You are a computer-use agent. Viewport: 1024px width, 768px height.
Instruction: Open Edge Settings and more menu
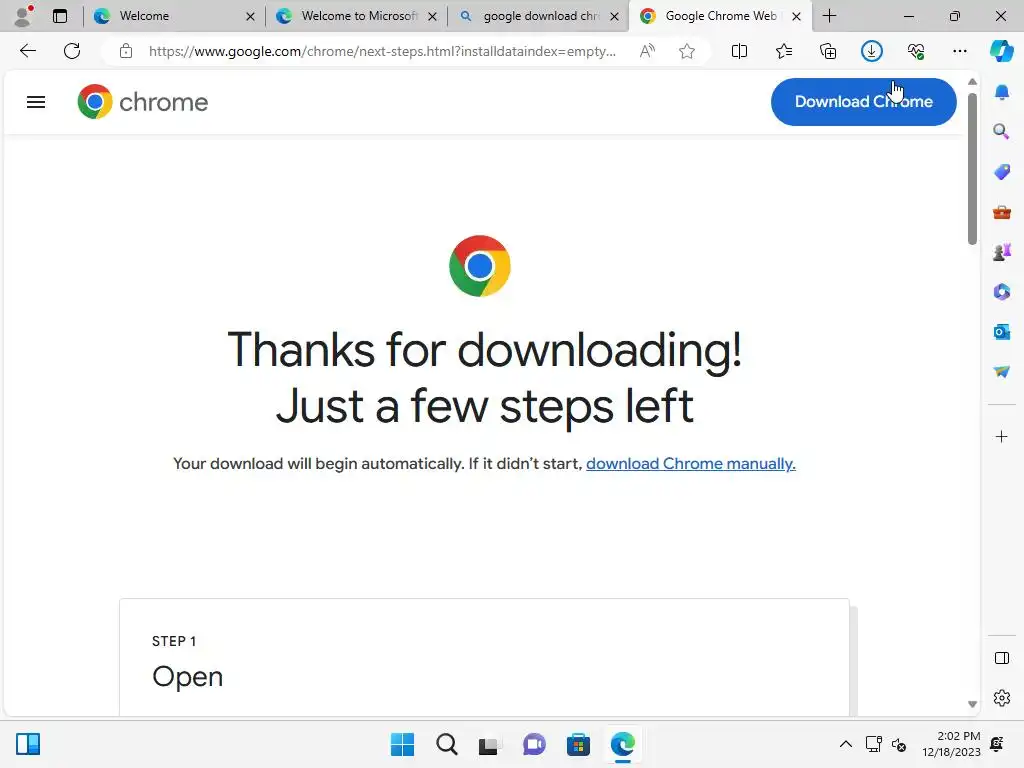coord(959,51)
